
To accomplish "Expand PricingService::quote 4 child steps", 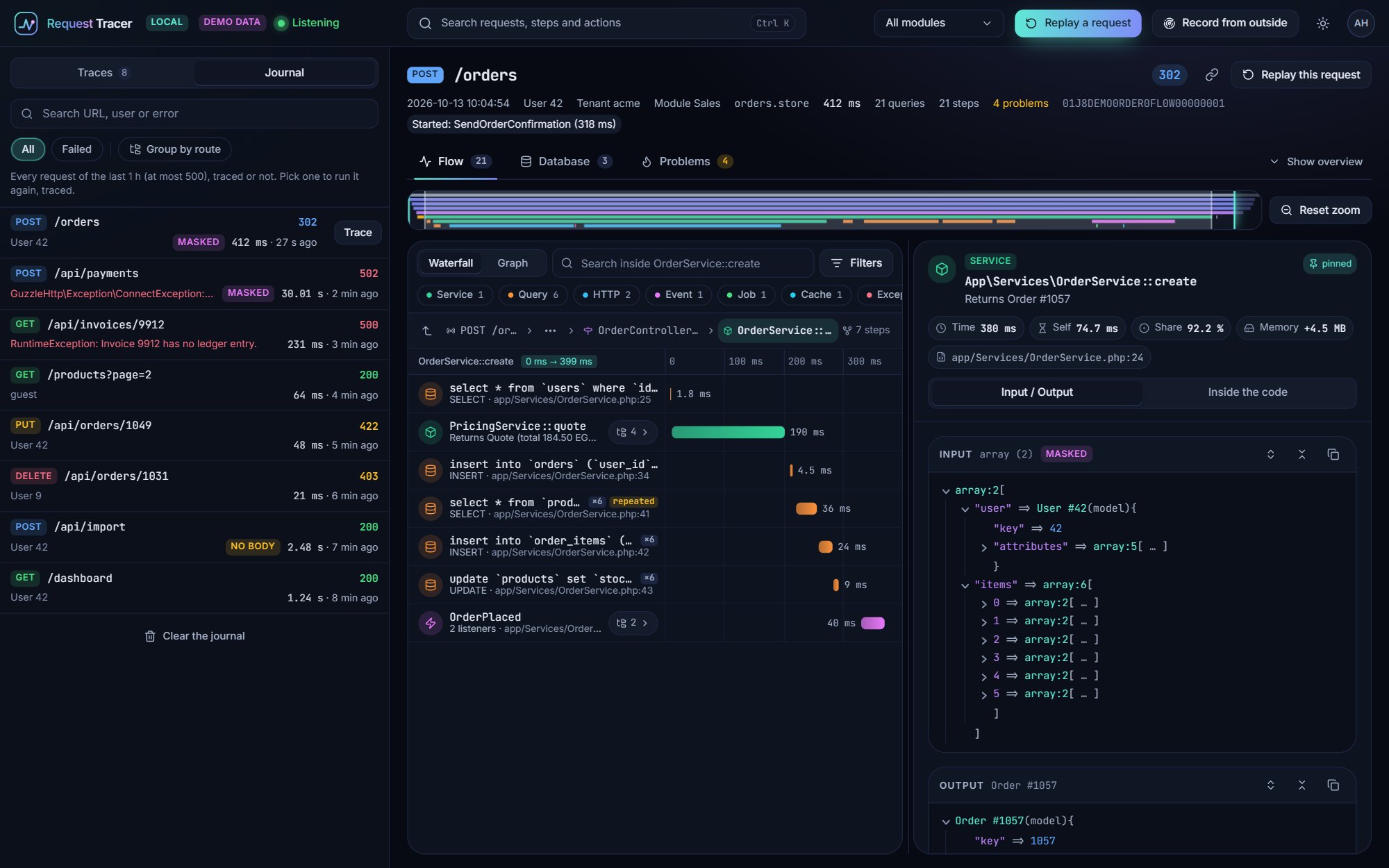I will tap(632, 432).
